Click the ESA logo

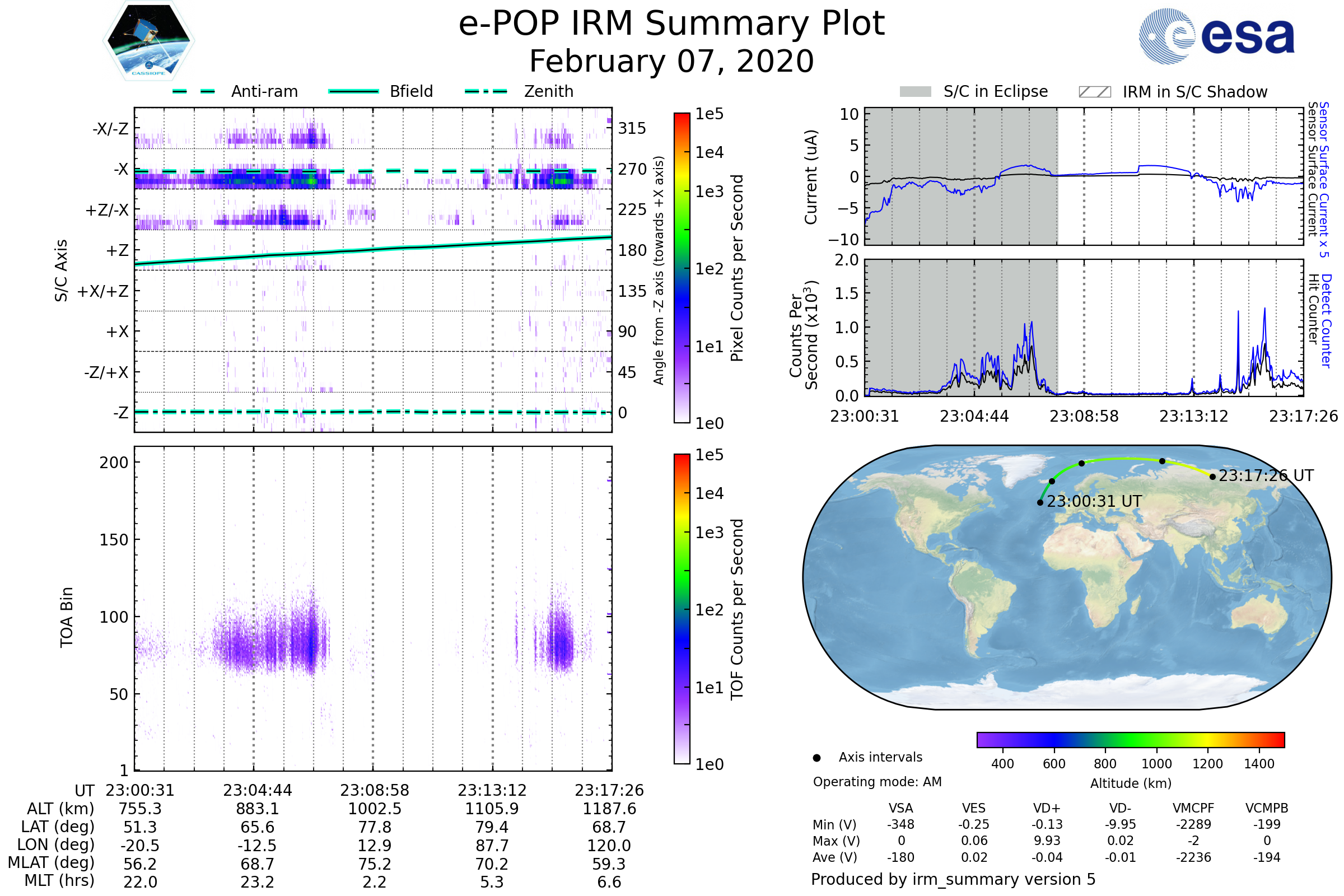1216,35
